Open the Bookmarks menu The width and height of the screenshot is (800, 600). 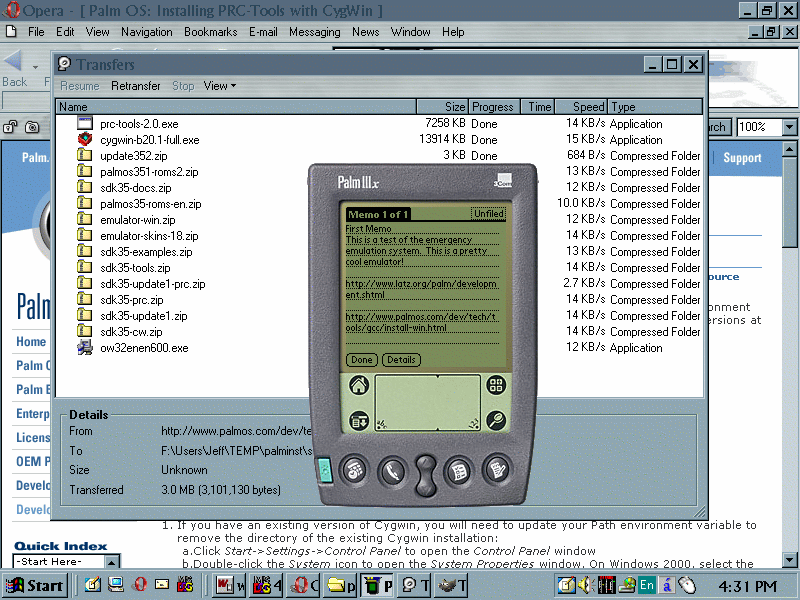211,32
